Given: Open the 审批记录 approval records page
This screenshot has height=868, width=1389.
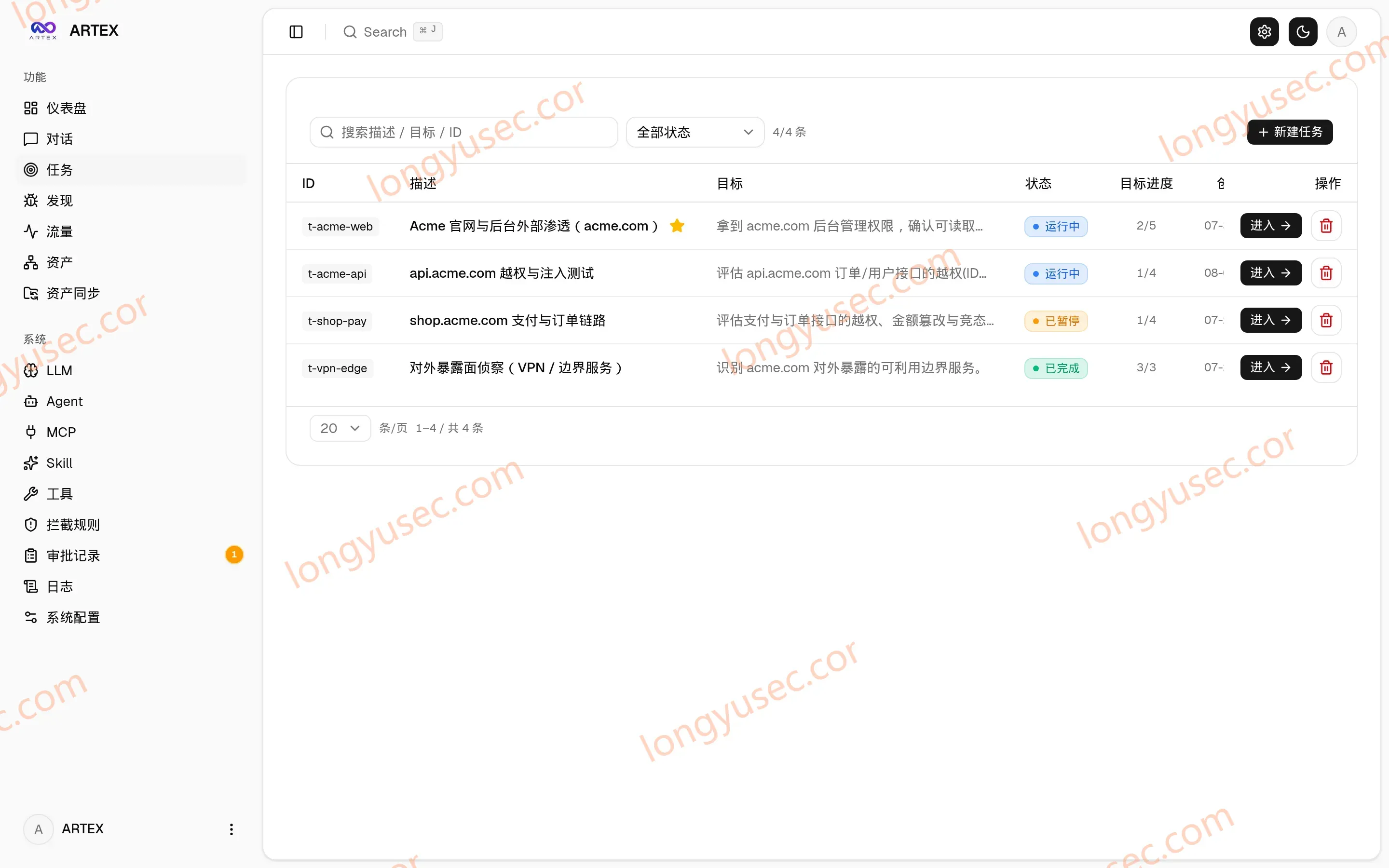Looking at the screenshot, I should [x=131, y=556].
